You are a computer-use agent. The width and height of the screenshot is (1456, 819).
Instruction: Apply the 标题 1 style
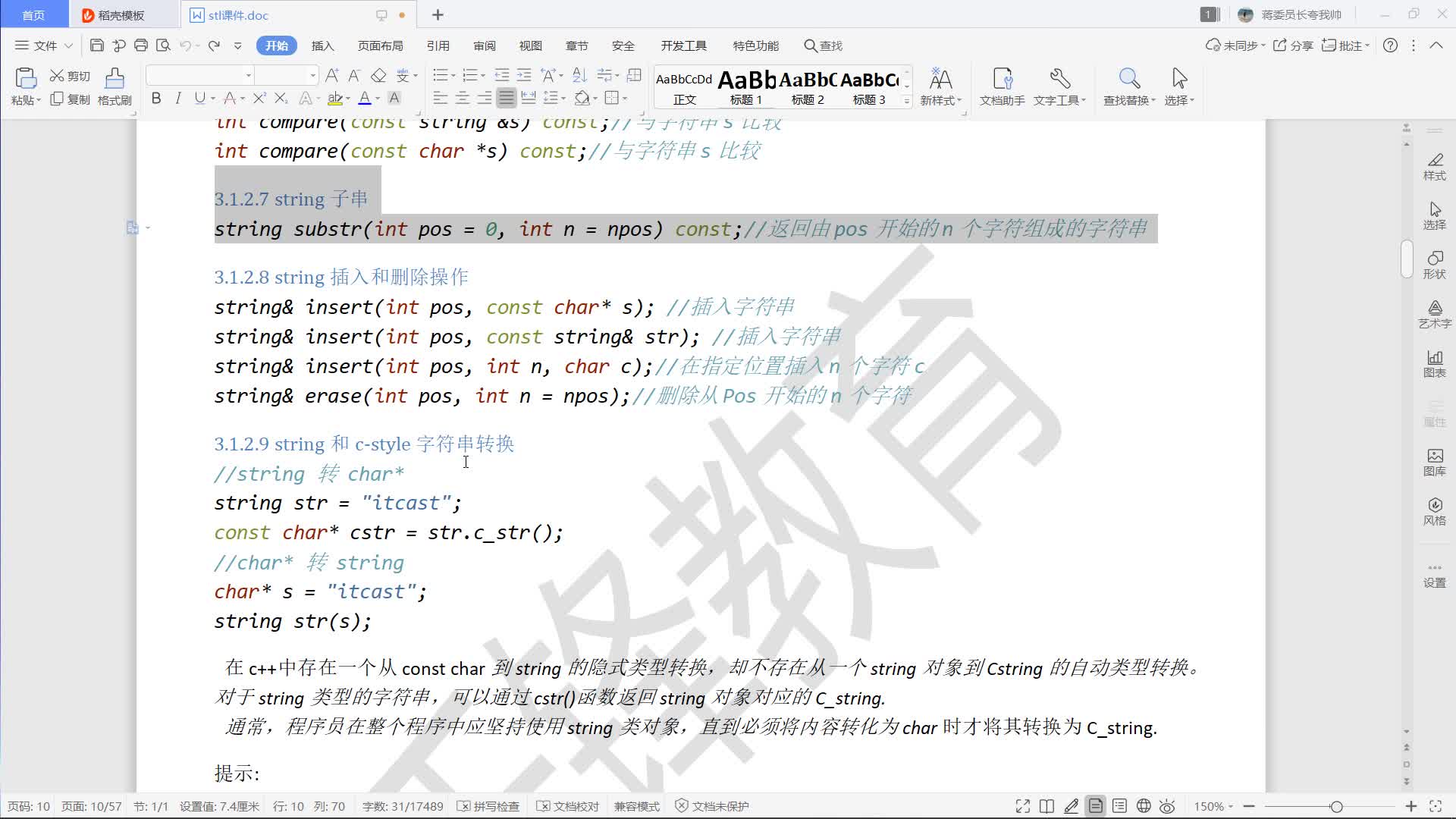pos(746,87)
